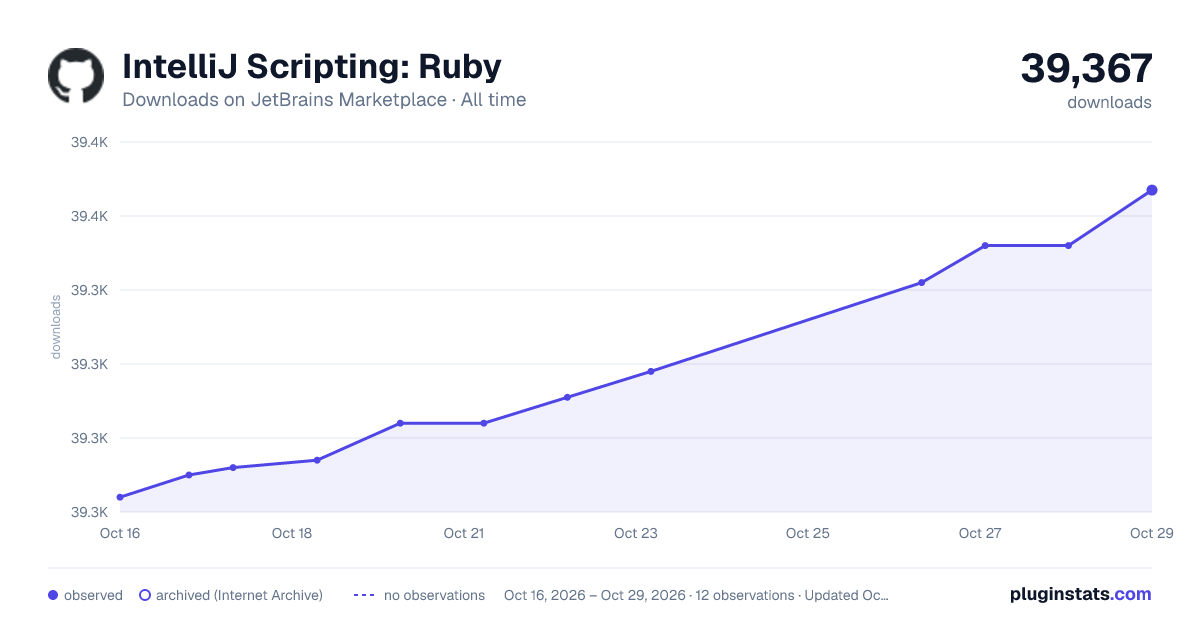Click the vertical 'downloads' axis title

[x=56, y=327]
